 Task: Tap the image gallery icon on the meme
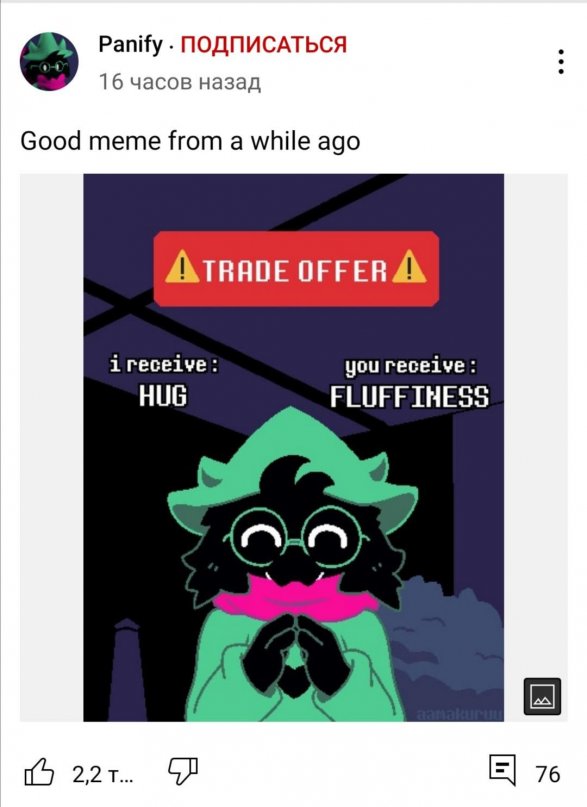[542, 696]
